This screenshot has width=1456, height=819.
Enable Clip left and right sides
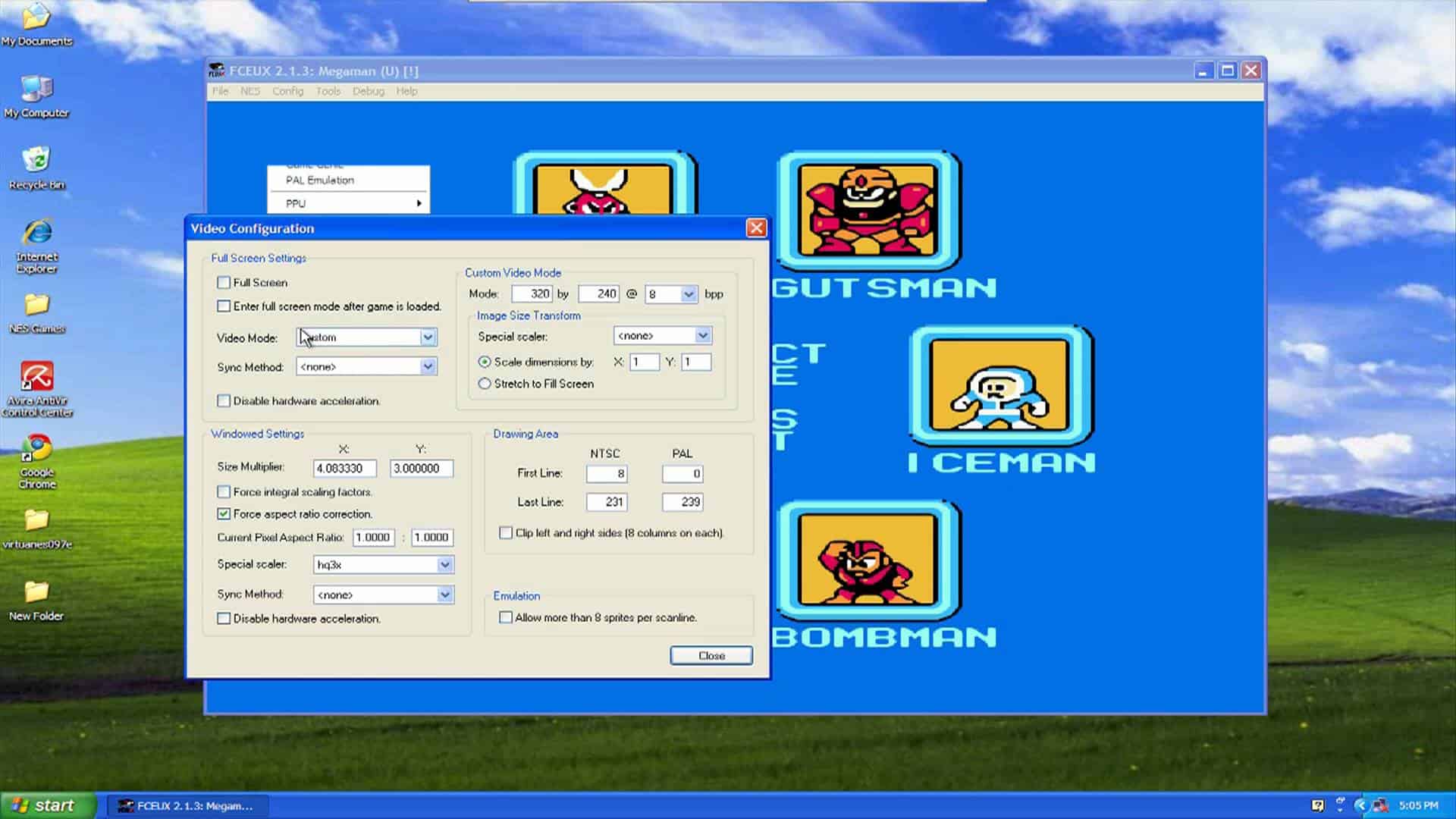[x=506, y=532]
